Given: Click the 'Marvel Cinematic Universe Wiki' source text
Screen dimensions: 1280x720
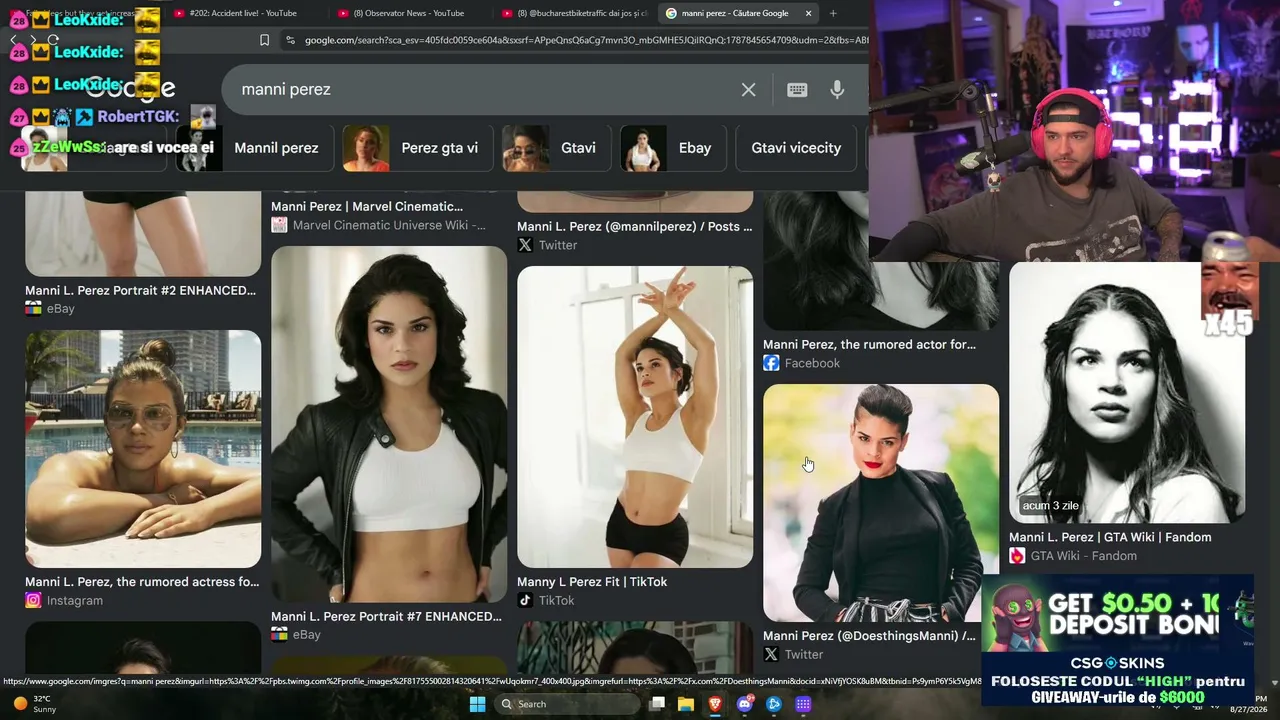Looking at the screenshot, I should coord(389,225).
